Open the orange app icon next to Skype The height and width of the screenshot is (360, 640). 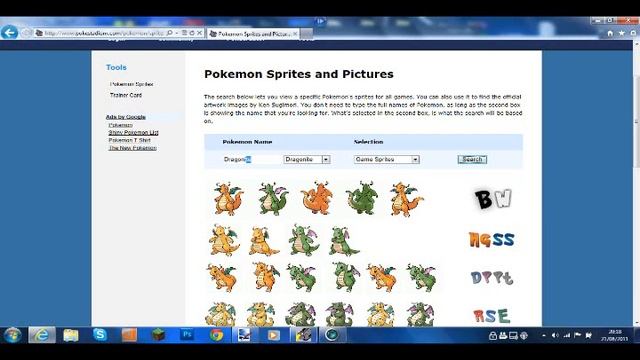coord(129,335)
